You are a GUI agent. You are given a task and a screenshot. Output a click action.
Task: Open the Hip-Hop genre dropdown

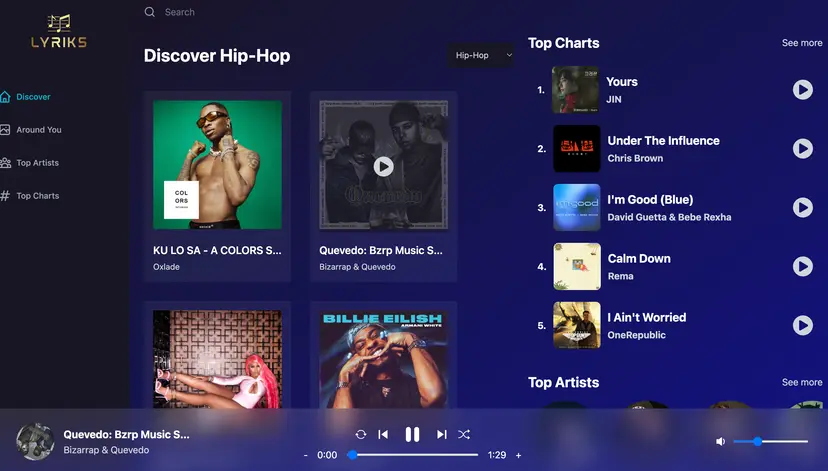point(481,56)
